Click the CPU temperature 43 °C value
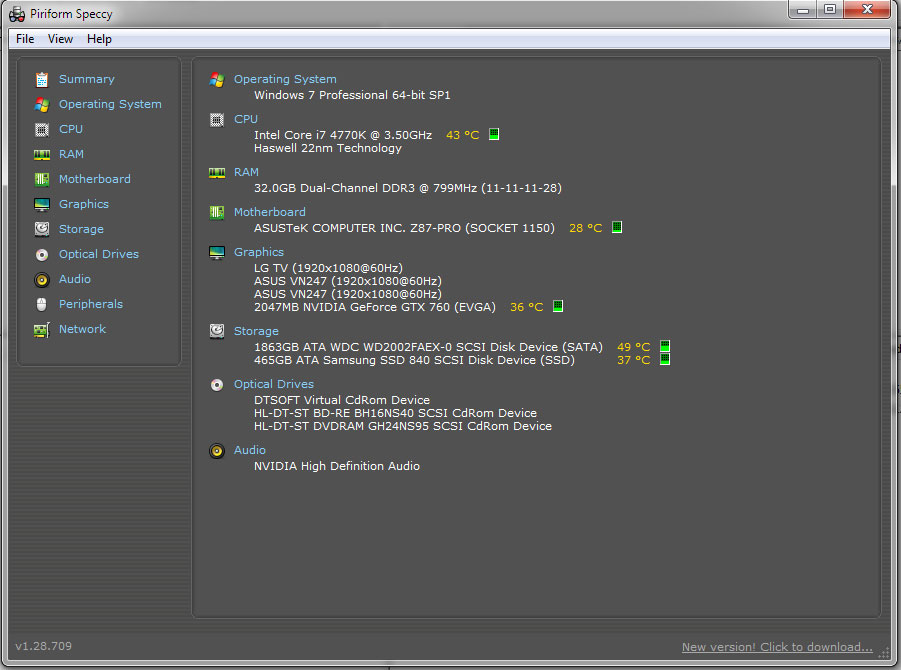The image size is (901, 670). click(463, 135)
